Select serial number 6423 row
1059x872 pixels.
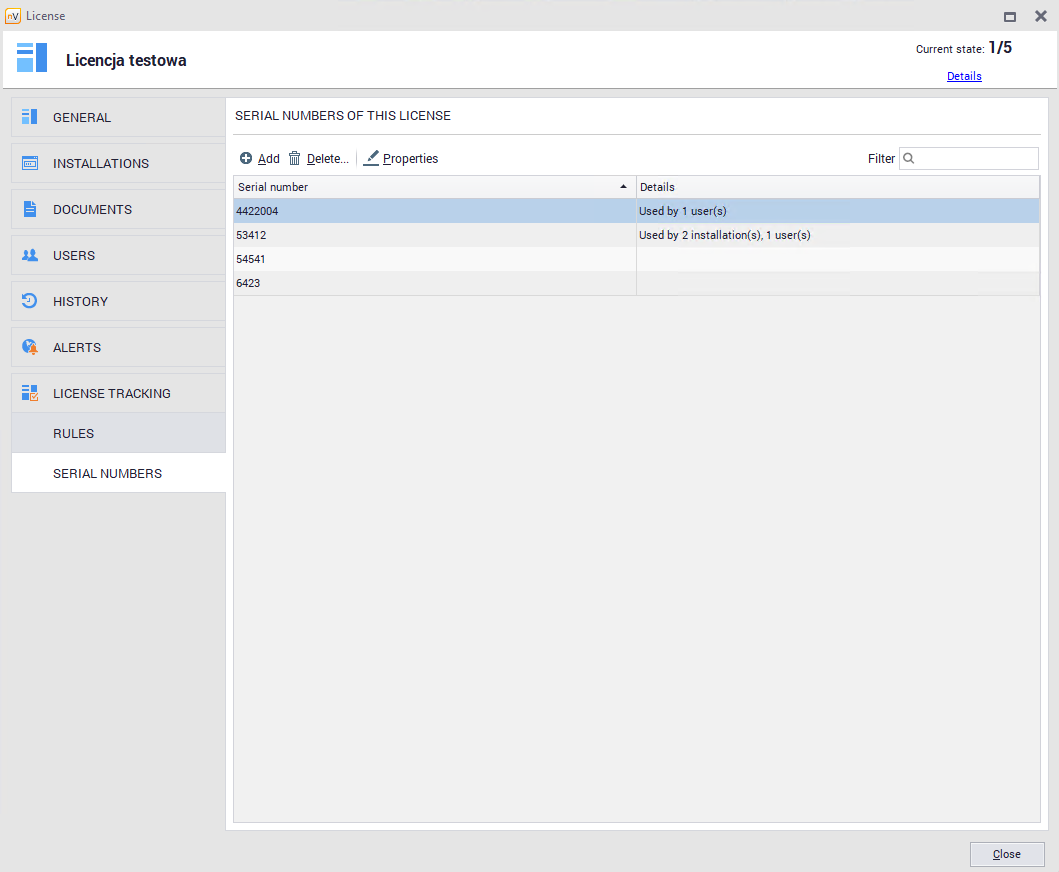coord(434,283)
